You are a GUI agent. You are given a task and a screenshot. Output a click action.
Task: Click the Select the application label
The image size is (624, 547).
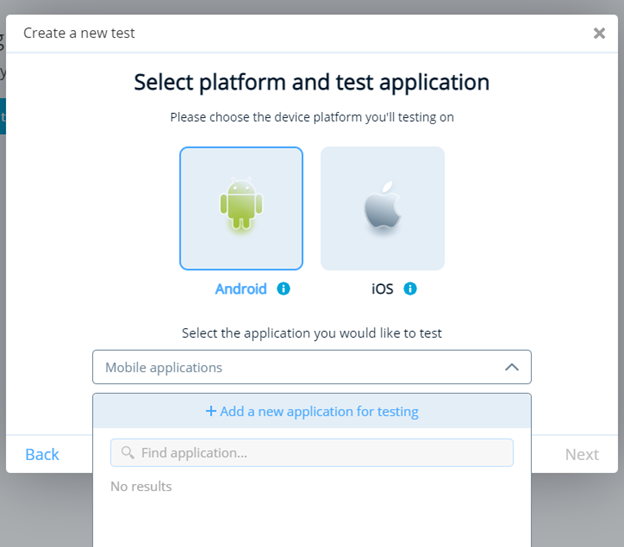click(x=312, y=333)
